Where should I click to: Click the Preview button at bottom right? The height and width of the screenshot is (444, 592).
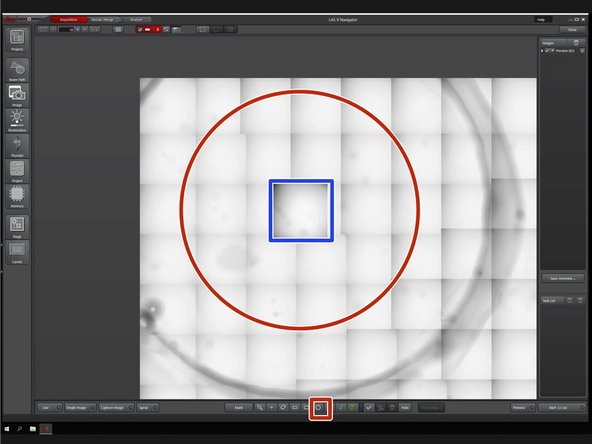pos(520,408)
